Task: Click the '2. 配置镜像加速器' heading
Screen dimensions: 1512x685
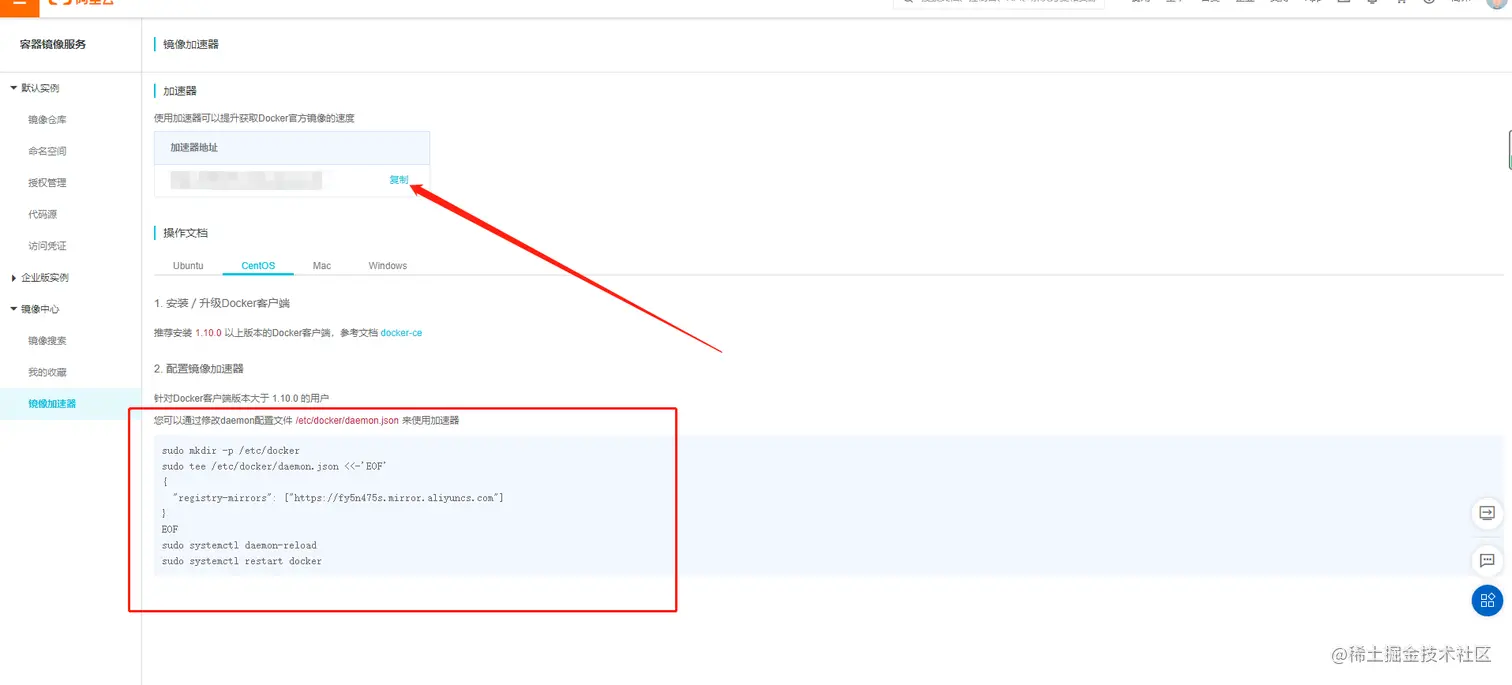Action: point(199,369)
